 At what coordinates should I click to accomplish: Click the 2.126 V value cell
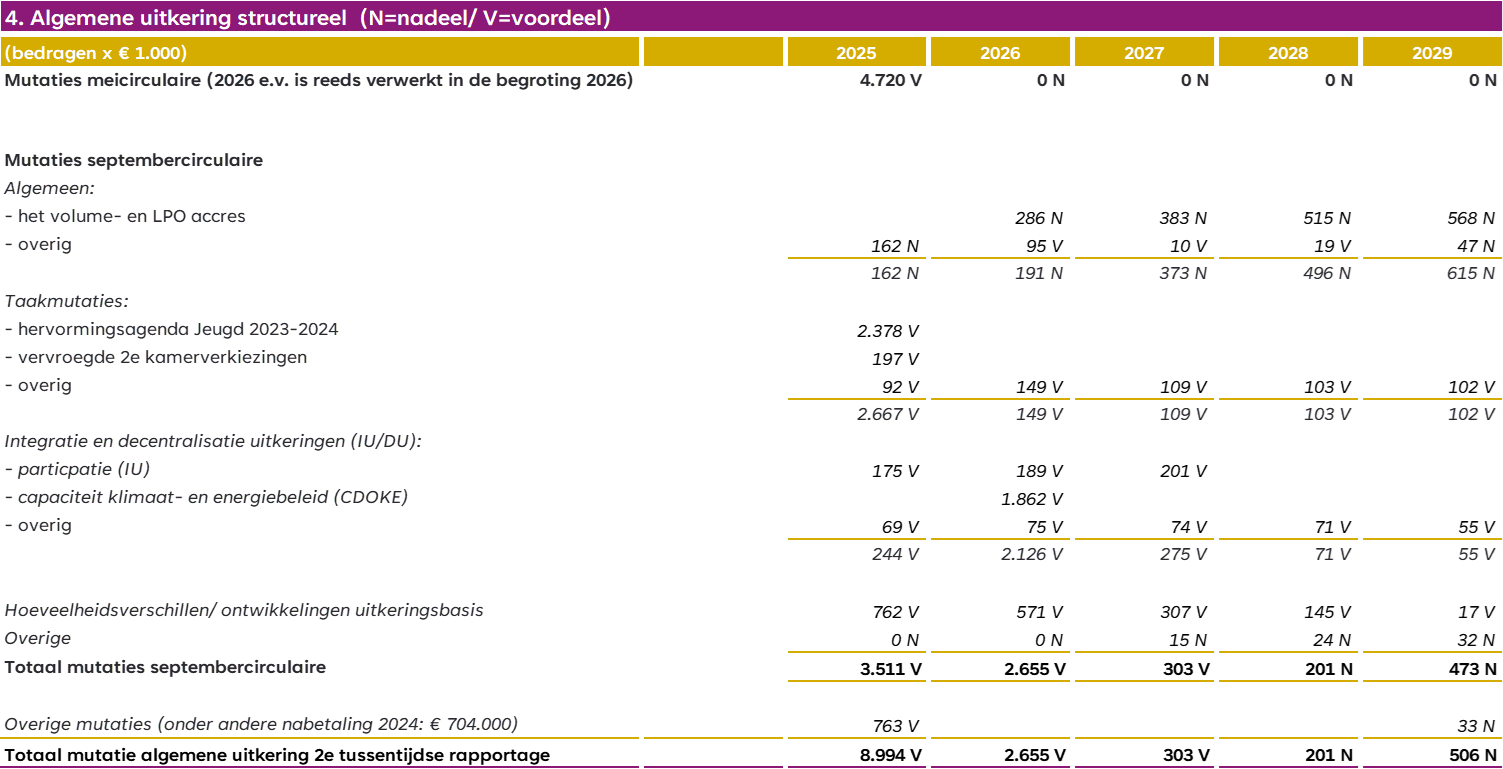1032,554
